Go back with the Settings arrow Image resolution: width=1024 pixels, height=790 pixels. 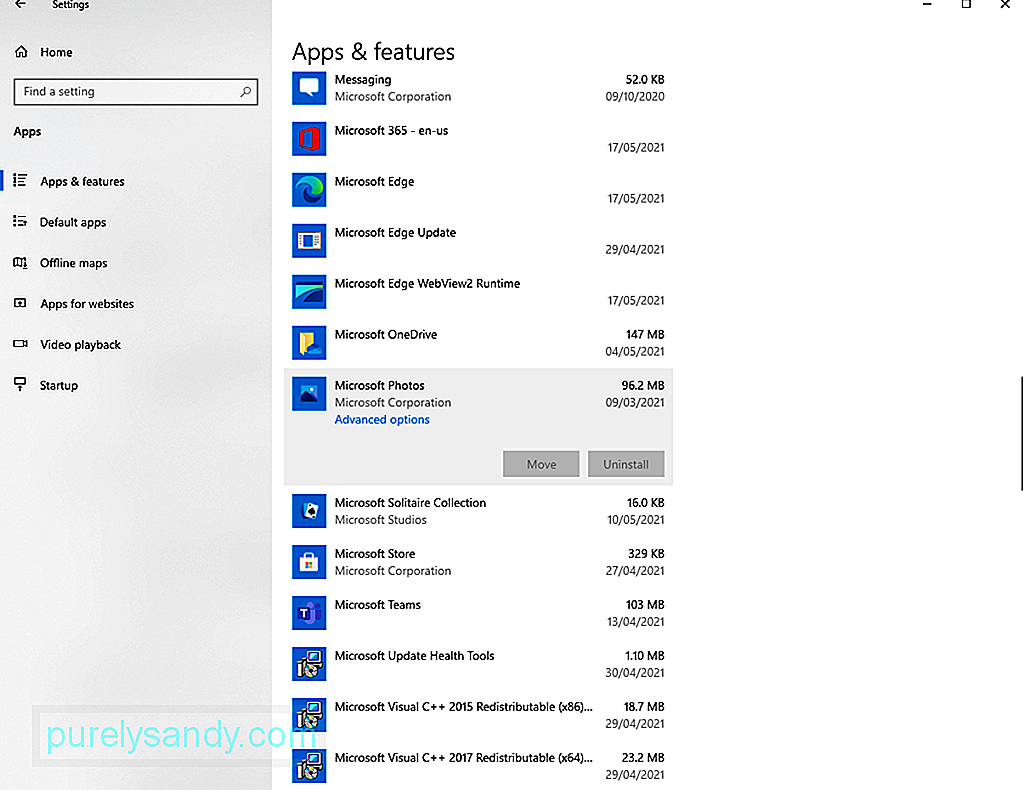click(x=21, y=5)
